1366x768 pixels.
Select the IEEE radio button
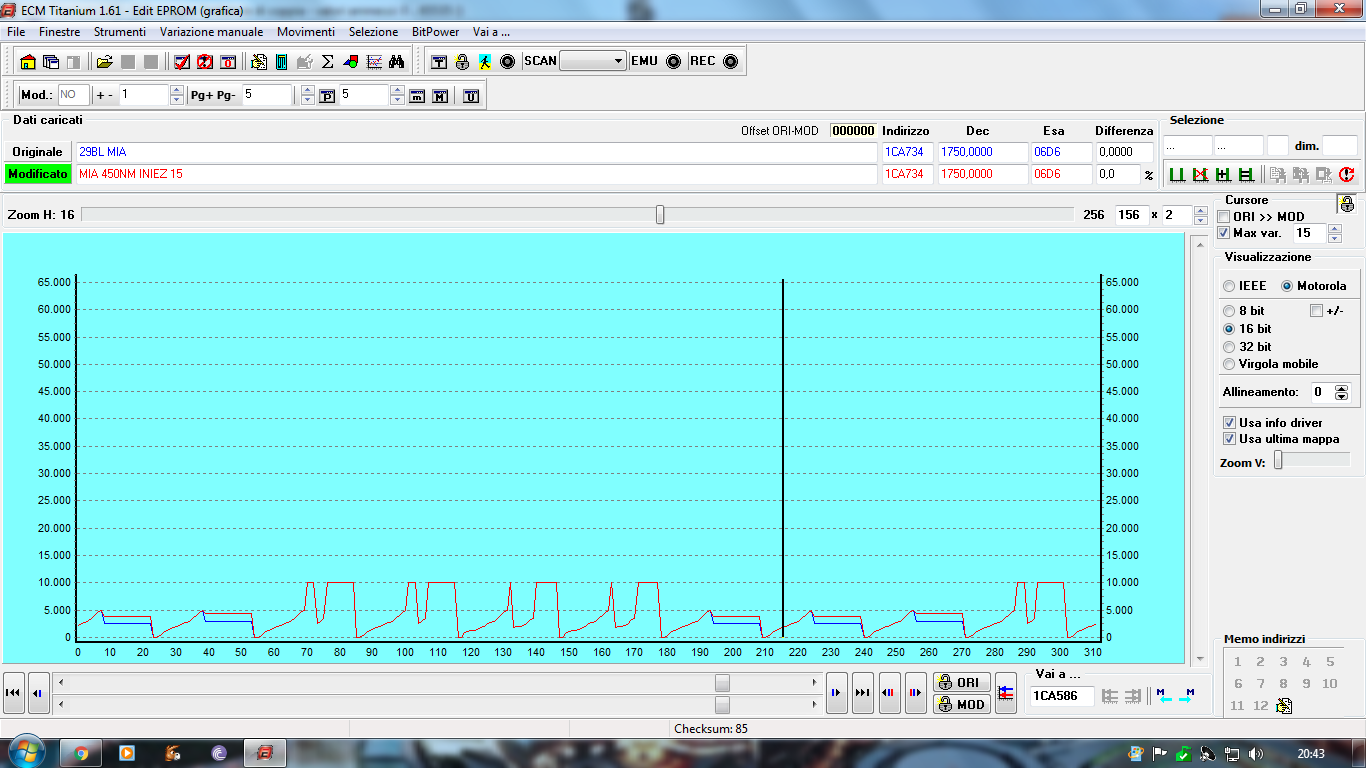1229,286
